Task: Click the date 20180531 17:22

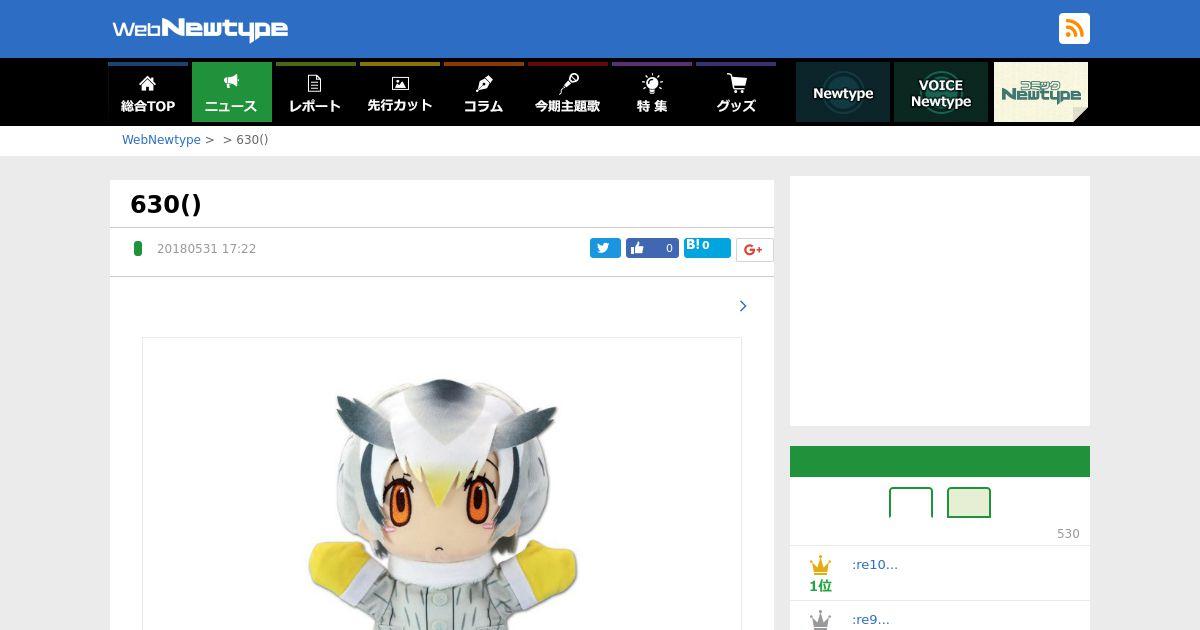Action: pos(206,249)
